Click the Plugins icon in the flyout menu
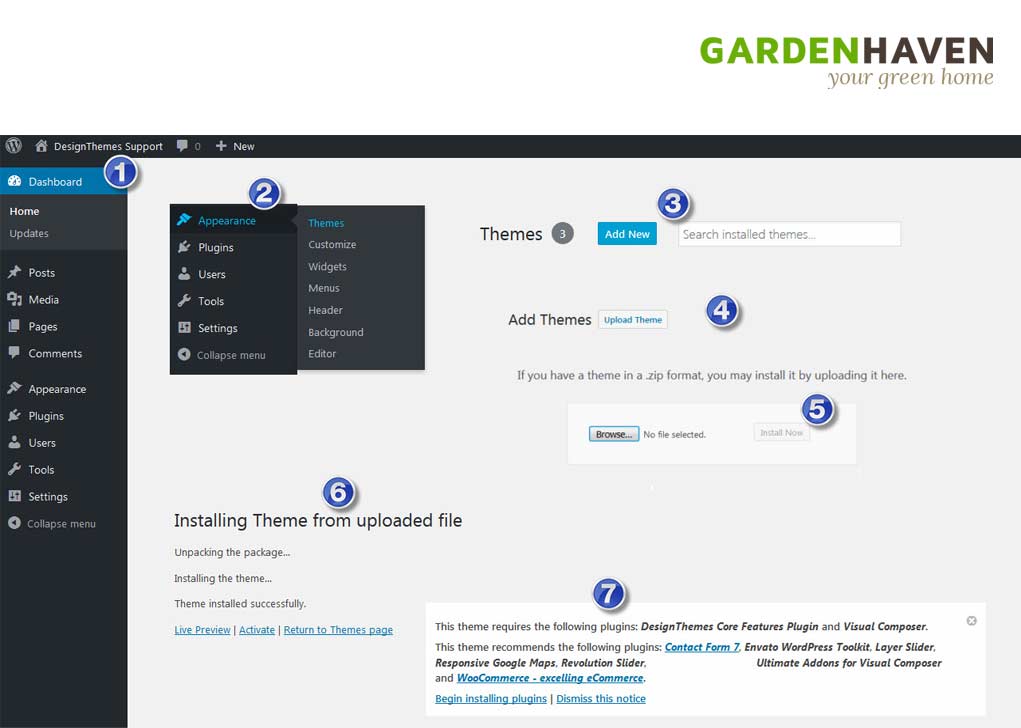This screenshot has height=728, width=1021. [184, 247]
